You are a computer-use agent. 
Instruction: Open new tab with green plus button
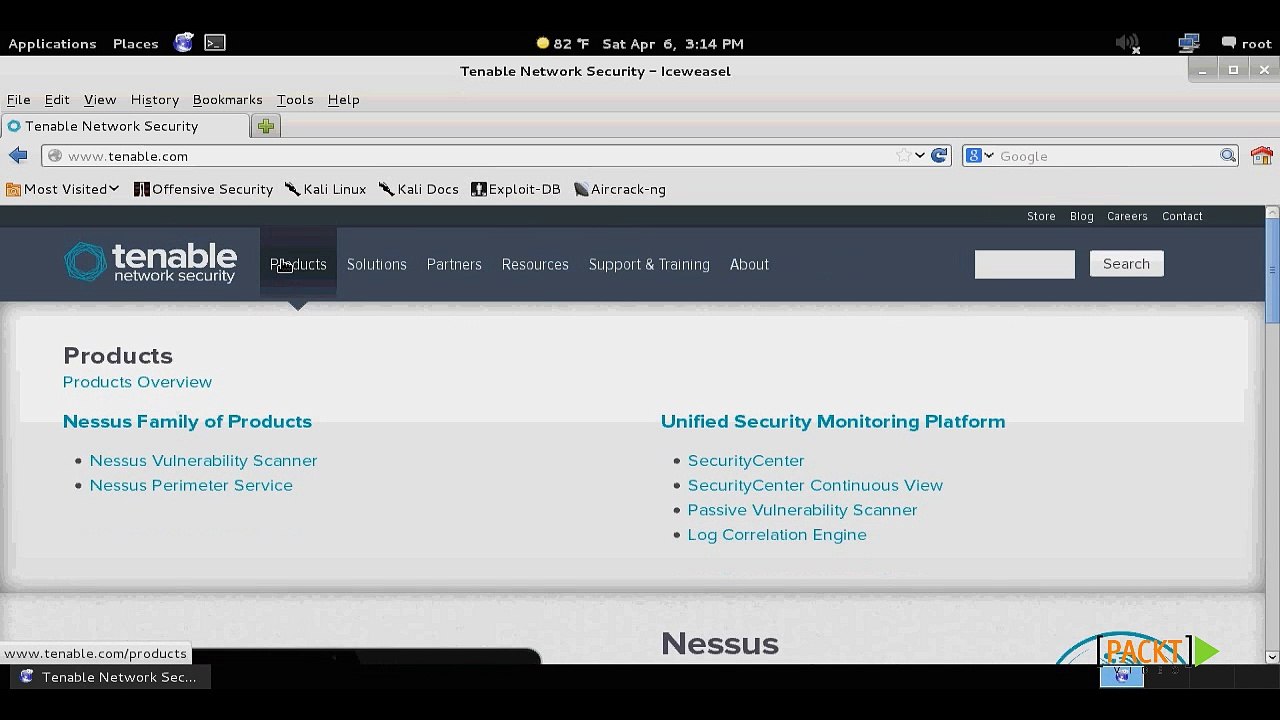265,126
